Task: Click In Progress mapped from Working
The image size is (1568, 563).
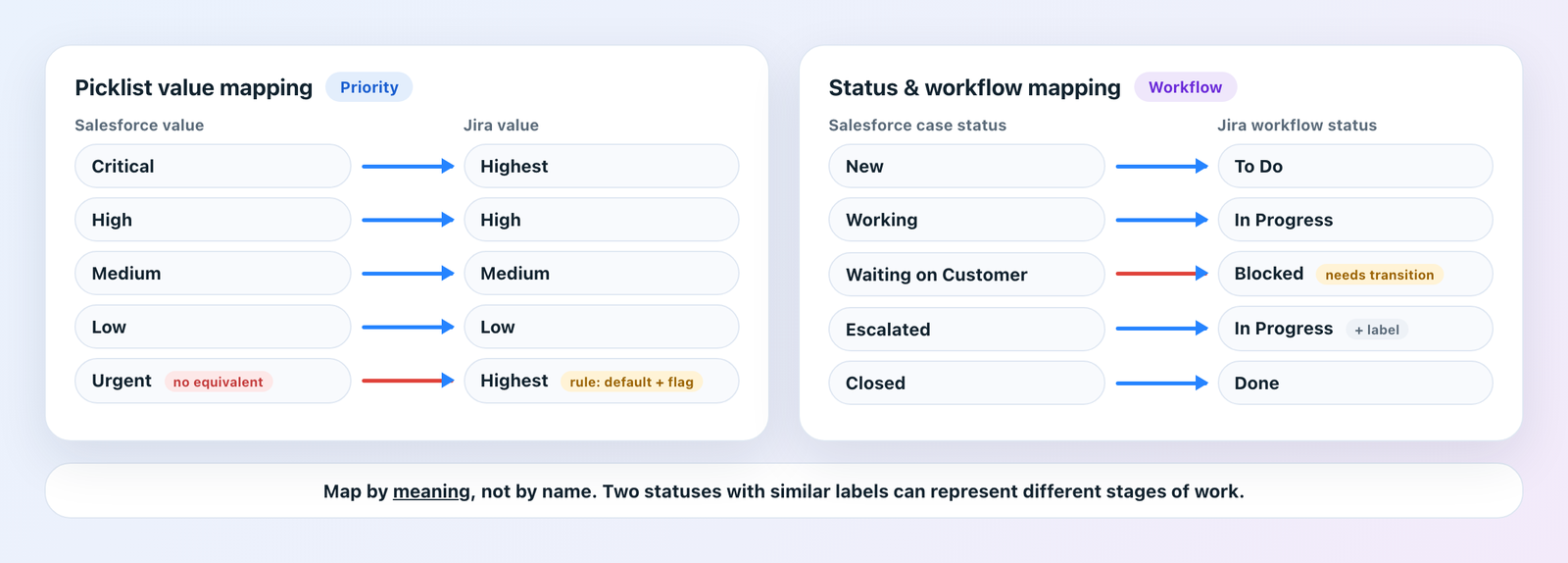Action: [1355, 220]
